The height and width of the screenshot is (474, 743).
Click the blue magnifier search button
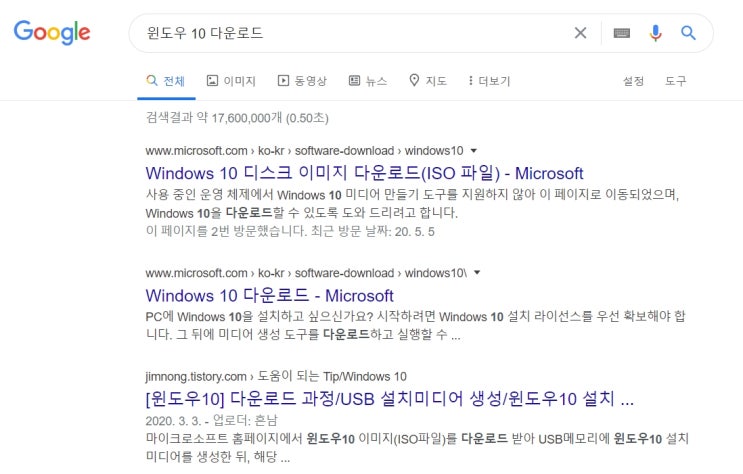point(688,33)
